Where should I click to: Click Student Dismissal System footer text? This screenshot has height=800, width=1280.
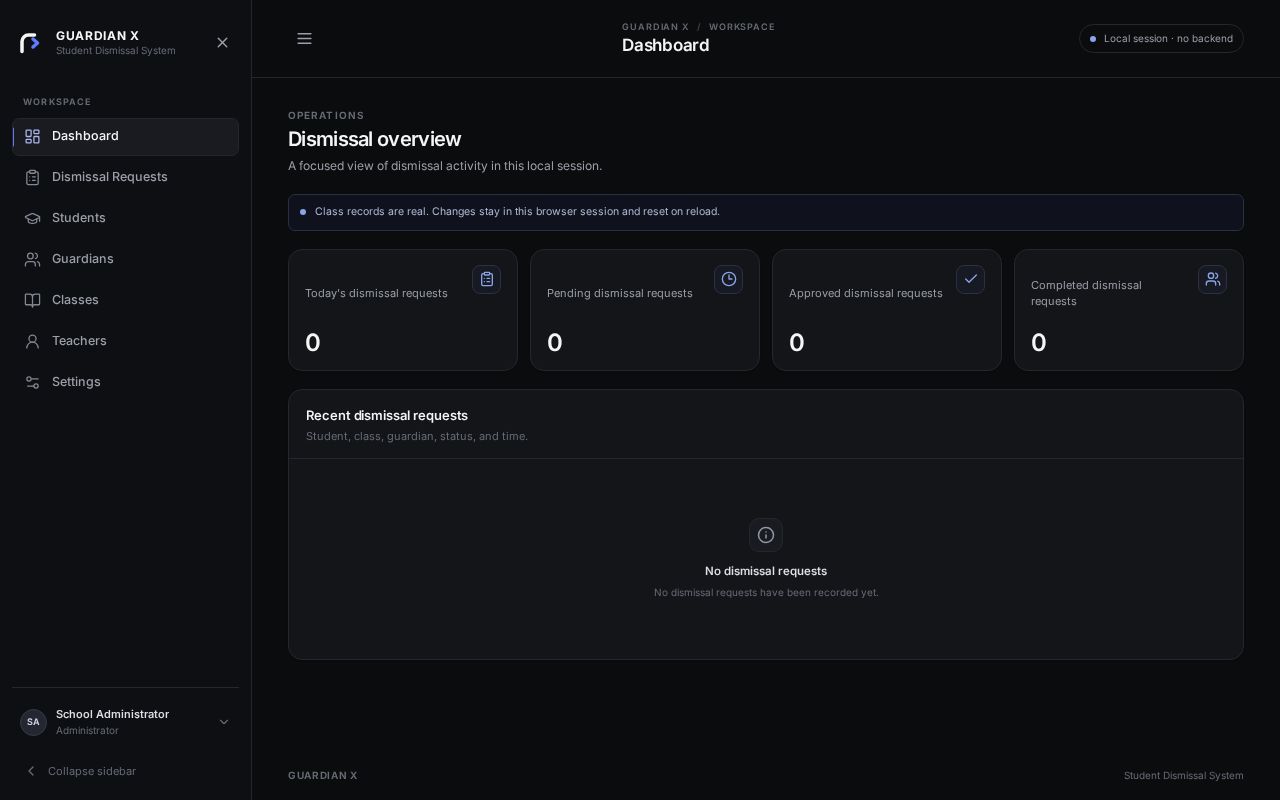(x=1184, y=776)
